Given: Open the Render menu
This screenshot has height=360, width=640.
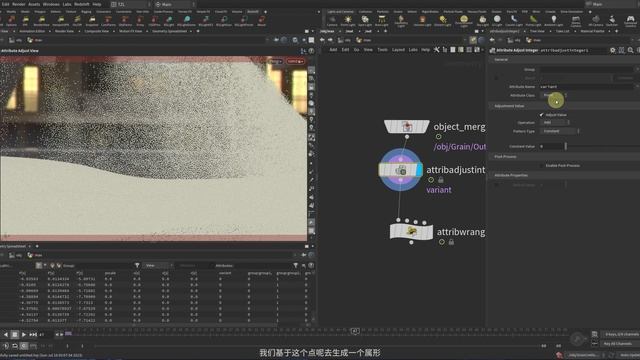Looking at the screenshot, I should [x=18, y=4].
